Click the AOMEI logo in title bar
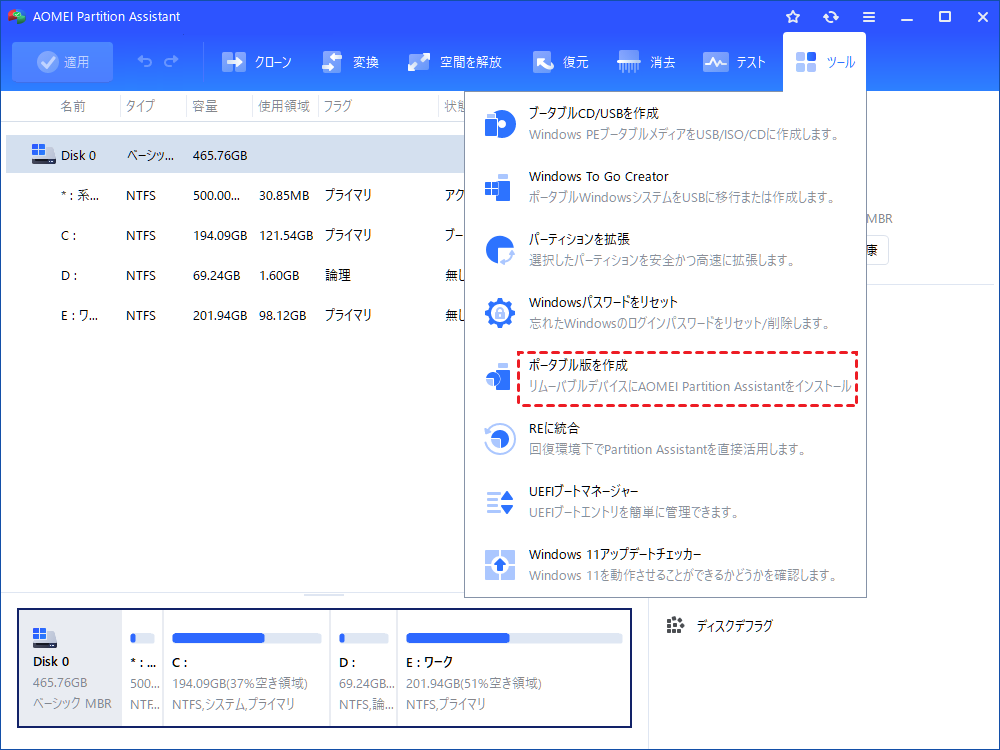1000x750 pixels. (x=16, y=17)
